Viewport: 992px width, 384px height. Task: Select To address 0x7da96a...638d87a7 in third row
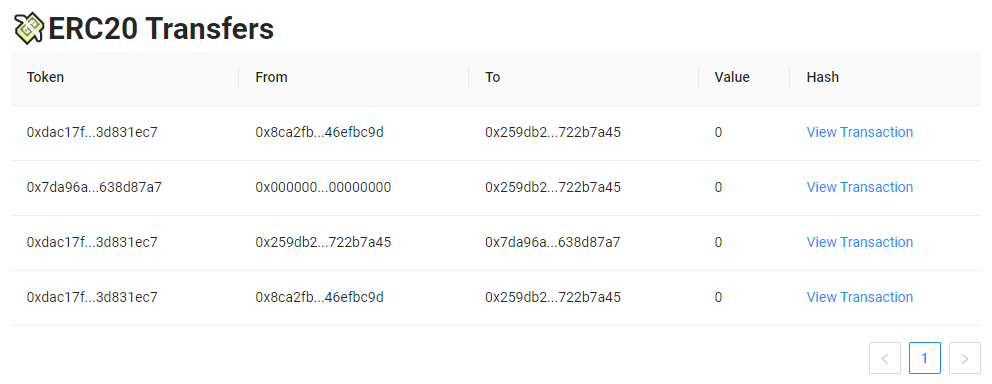point(553,242)
